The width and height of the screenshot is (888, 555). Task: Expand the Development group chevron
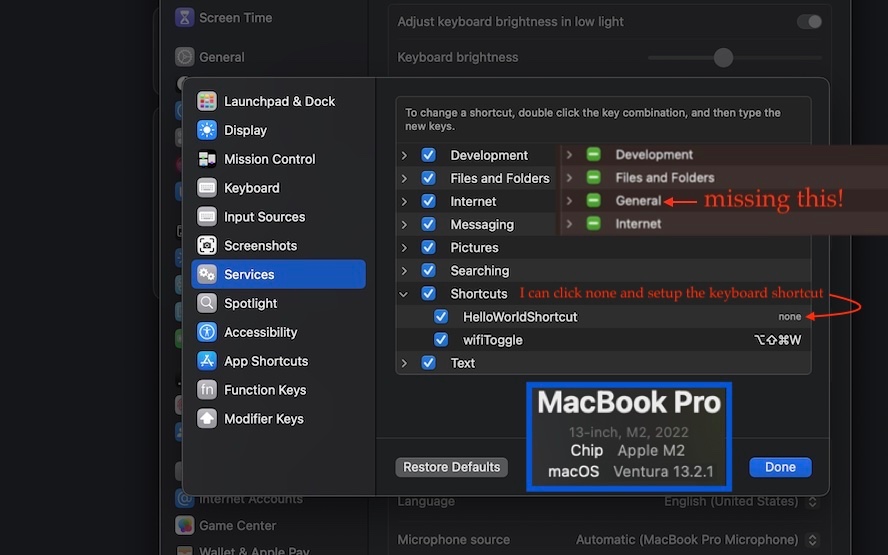pos(404,155)
